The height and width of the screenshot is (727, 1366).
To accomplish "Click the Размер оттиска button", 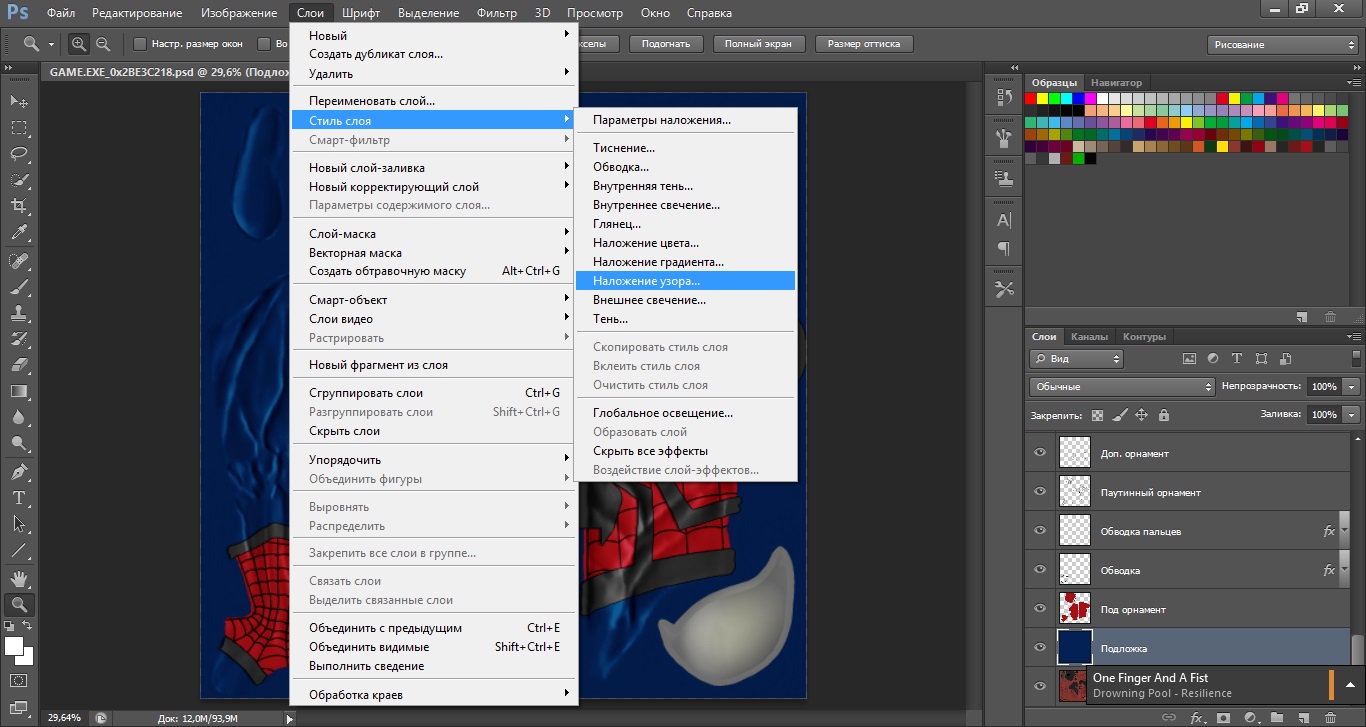I will point(864,44).
